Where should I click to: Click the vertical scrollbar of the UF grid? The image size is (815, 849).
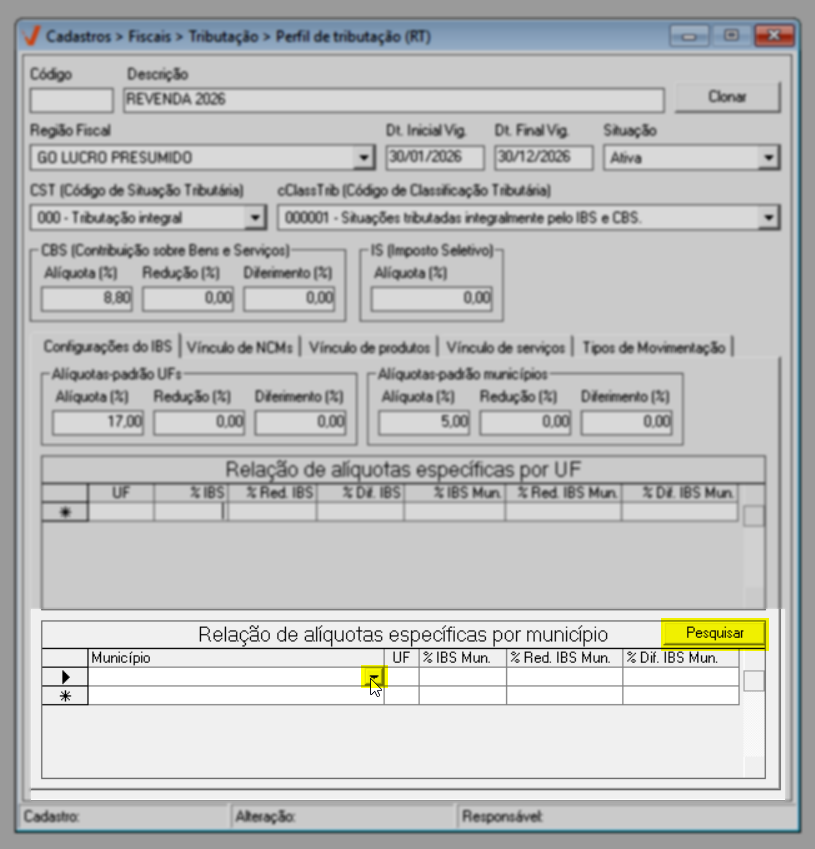(754, 547)
